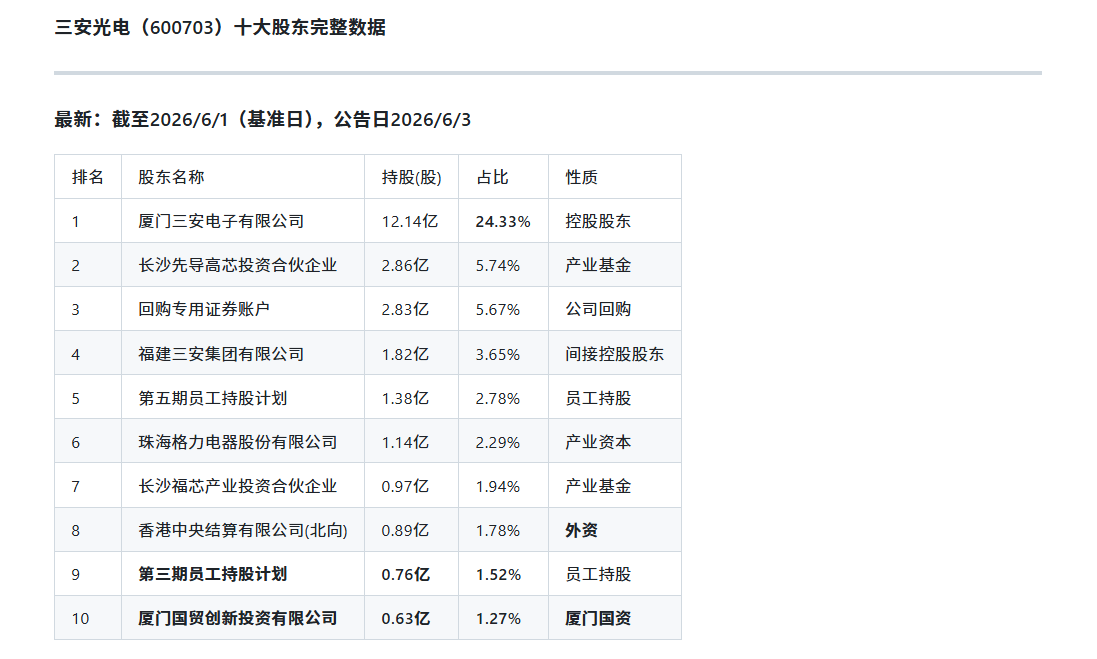Click the 5.67% percentage
Image resolution: width=1097 pixels, height=659 pixels.
tap(497, 309)
